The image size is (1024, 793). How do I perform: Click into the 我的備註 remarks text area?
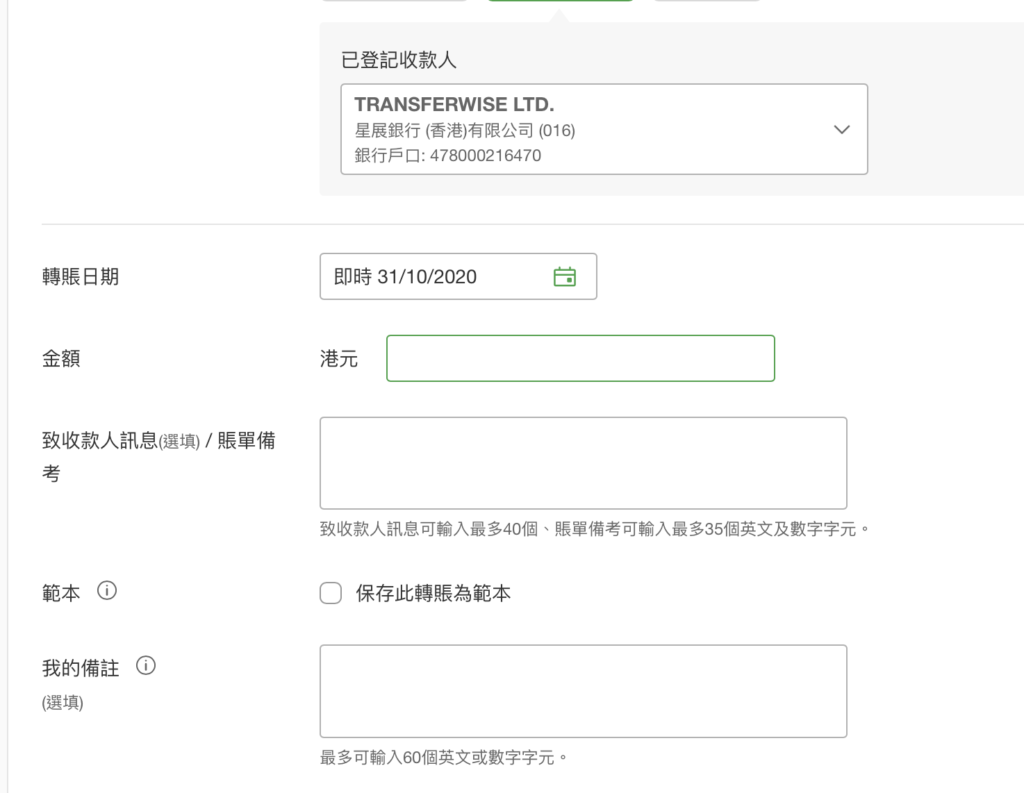583,691
